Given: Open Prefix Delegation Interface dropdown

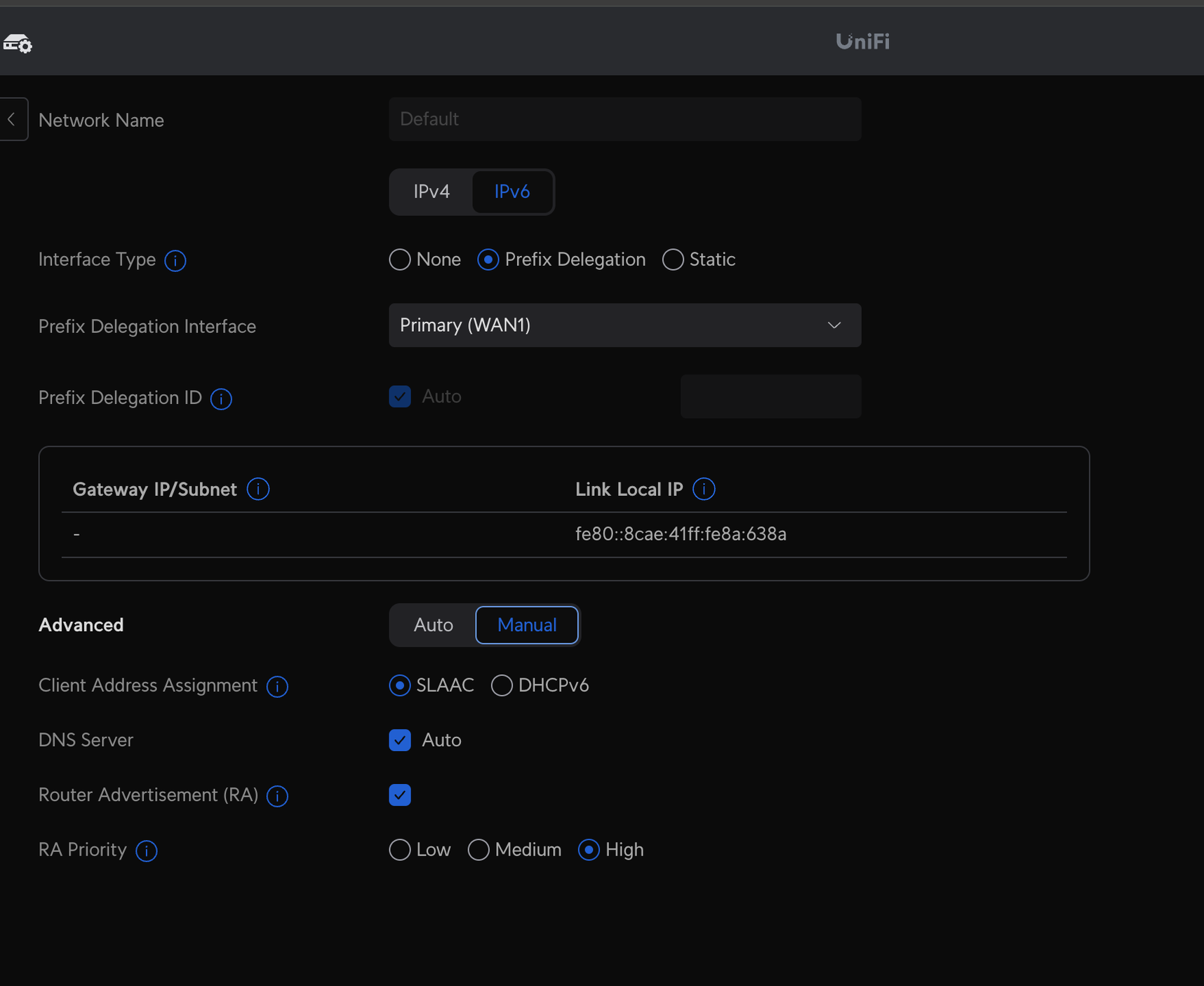Looking at the screenshot, I should point(624,325).
